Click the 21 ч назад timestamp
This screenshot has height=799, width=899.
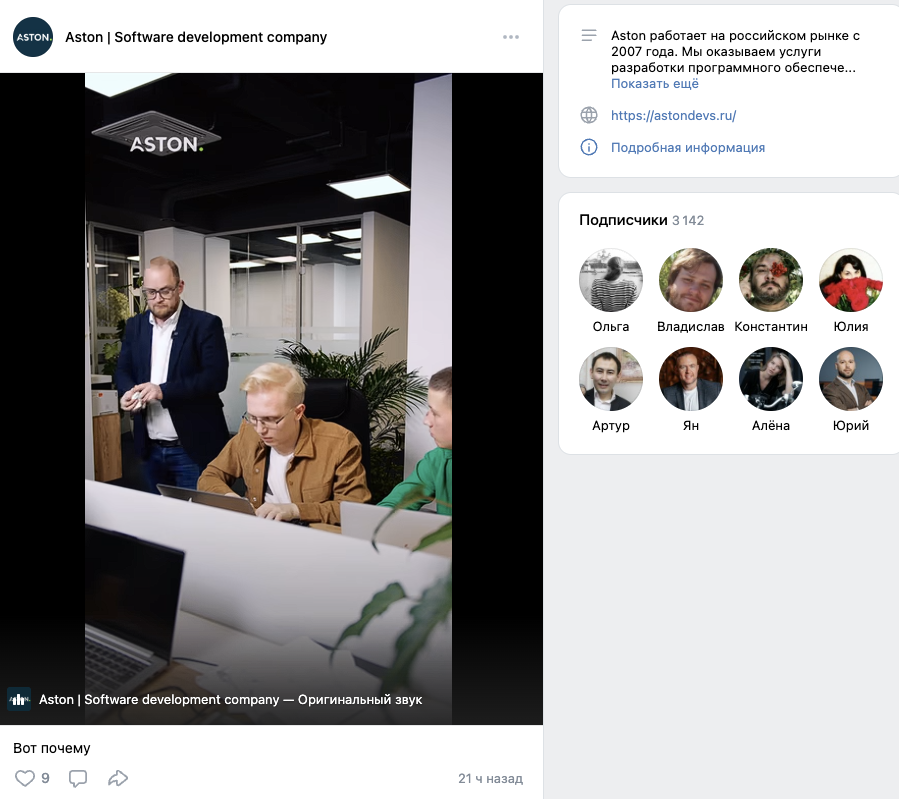pos(490,778)
